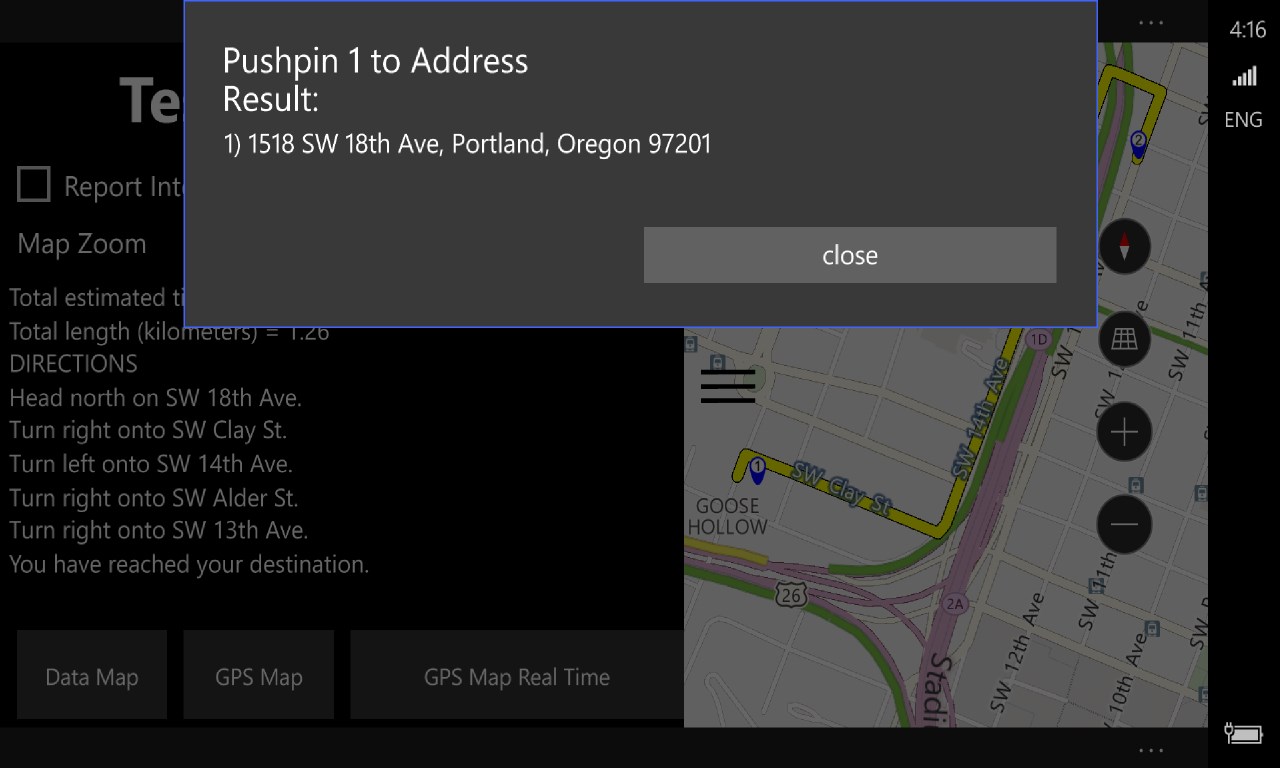Enable the Report Int checkbox
The width and height of the screenshot is (1280, 768).
click(35, 184)
